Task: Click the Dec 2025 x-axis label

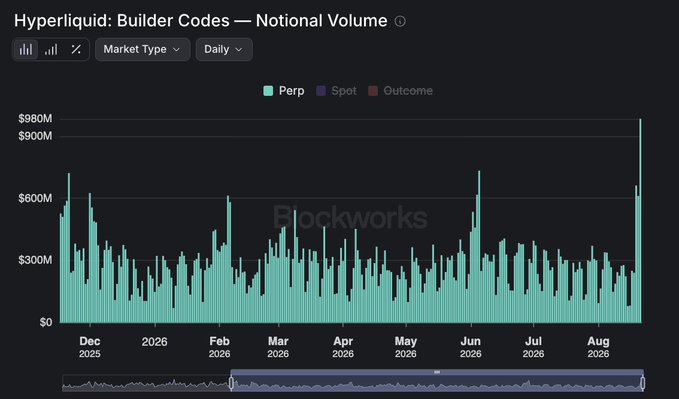Action: (x=90, y=347)
